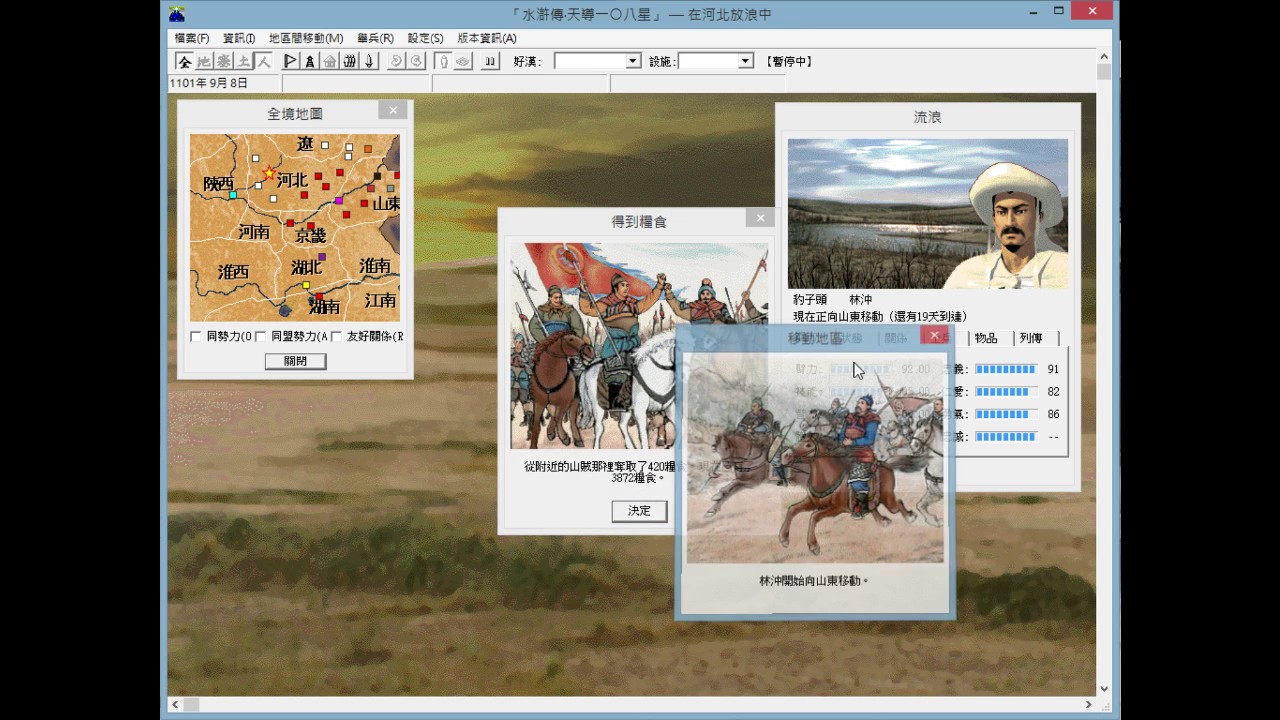
Task: Click the campfire toolbar icon
Action: tap(350, 61)
